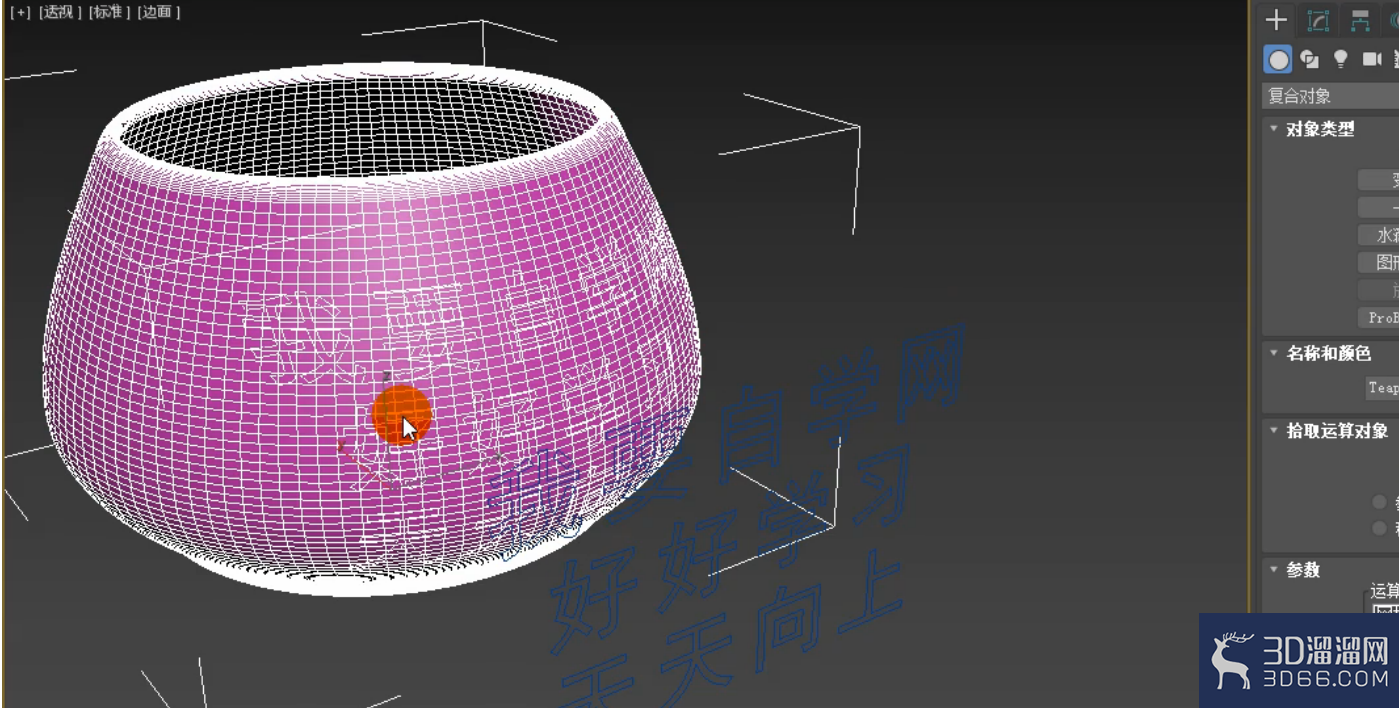The height and width of the screenshot is (708, 1399).
Task: Click the Teapot object name field
Action: 1382,388
